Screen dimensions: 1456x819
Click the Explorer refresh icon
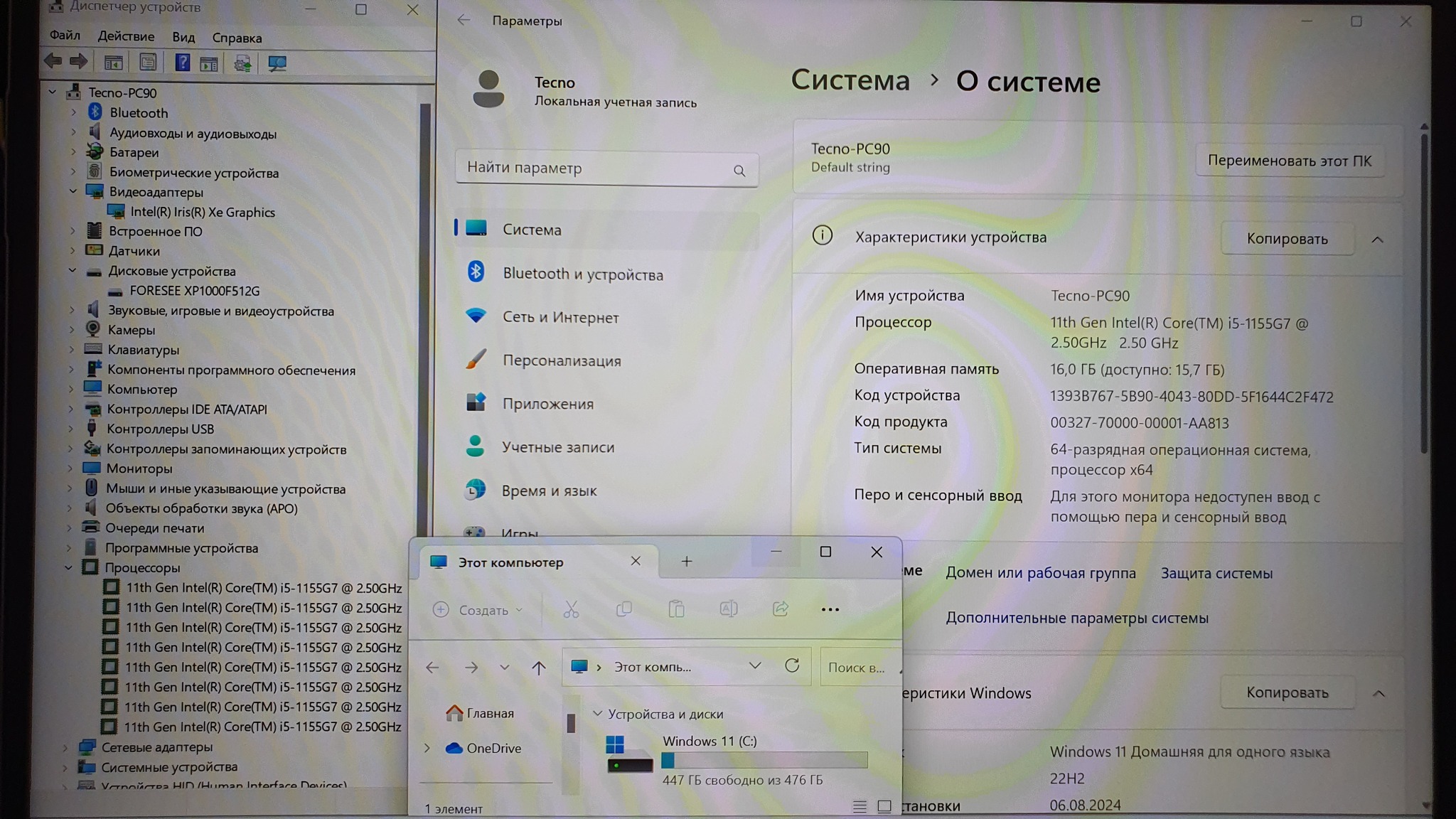792,666
